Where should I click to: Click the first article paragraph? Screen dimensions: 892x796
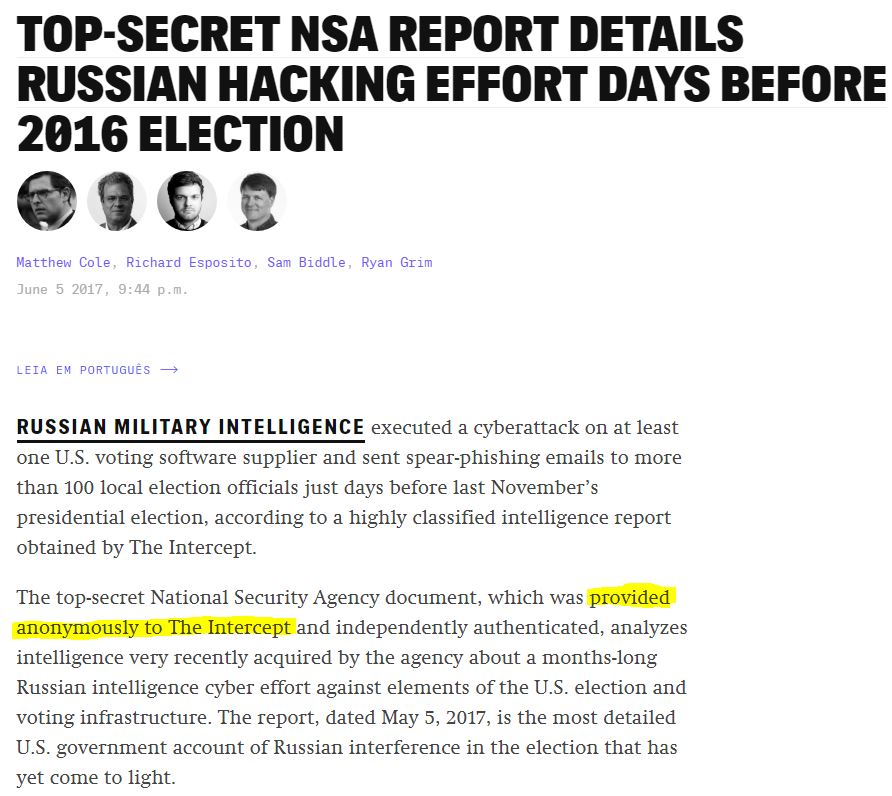pos(349,487)
